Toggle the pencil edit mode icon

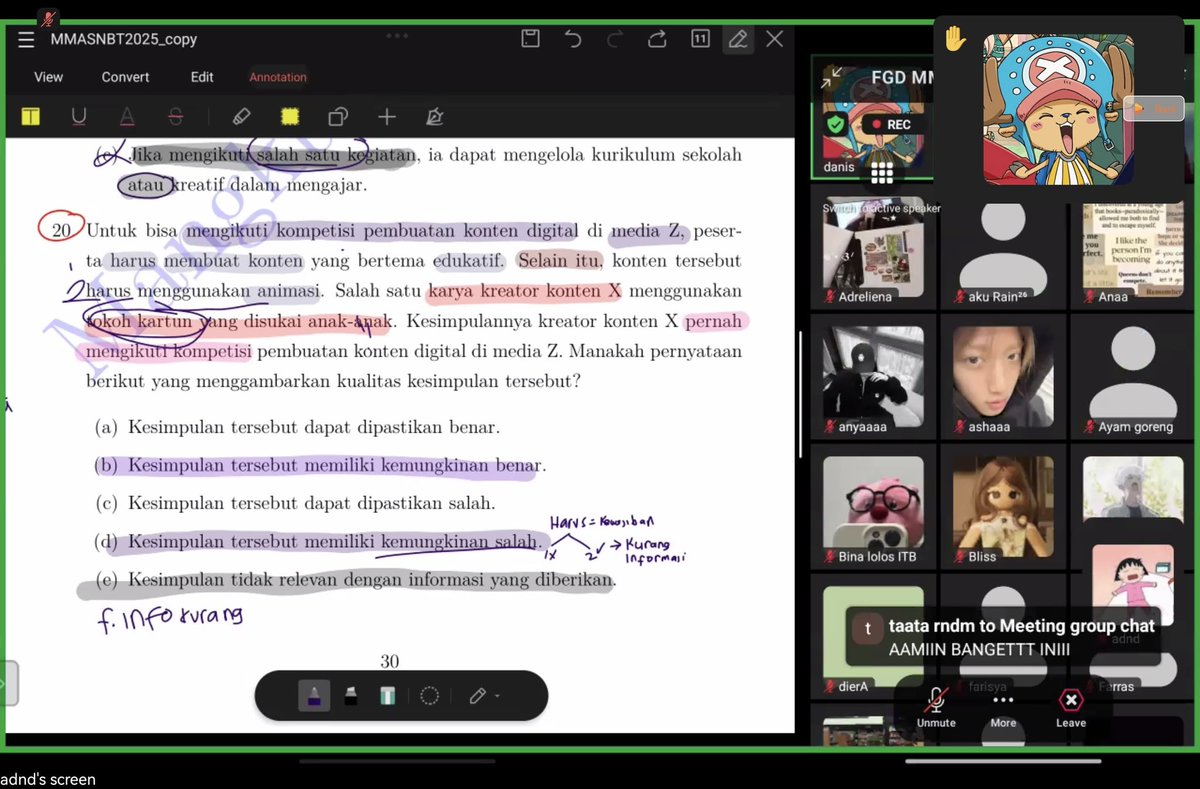(x=738, y=39)
